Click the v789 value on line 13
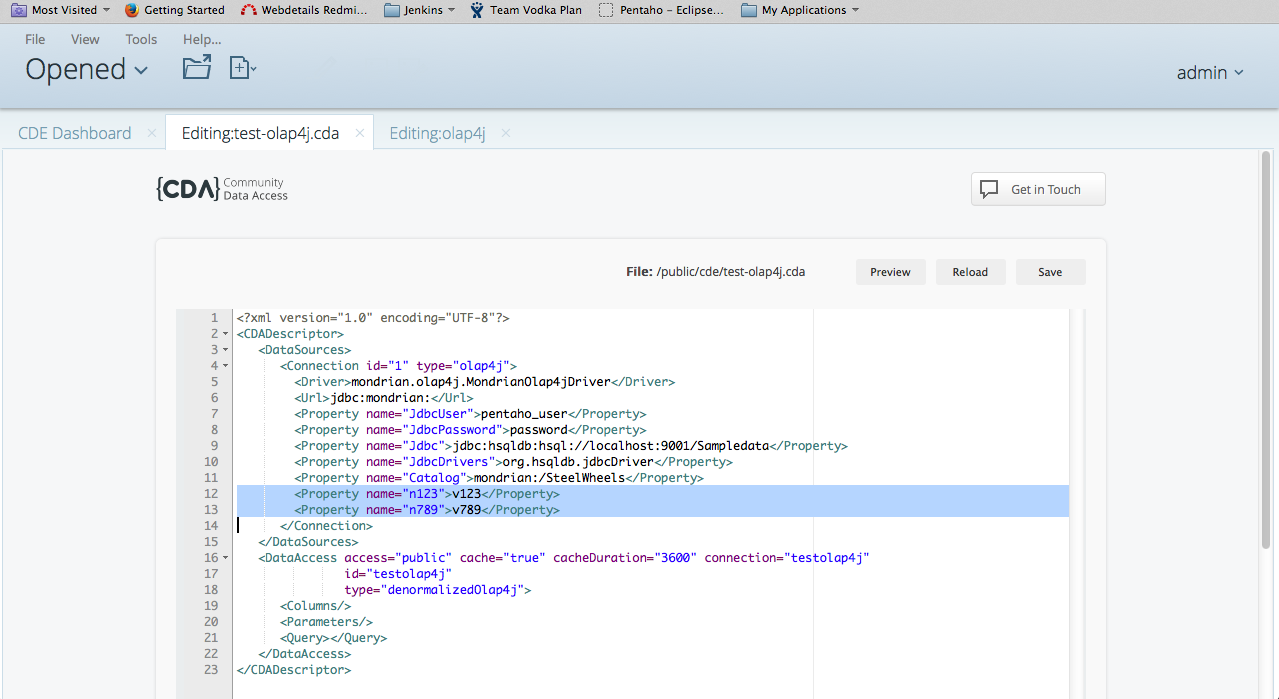The height and width of the screenshot is (699, 1279). coord(467,509)
